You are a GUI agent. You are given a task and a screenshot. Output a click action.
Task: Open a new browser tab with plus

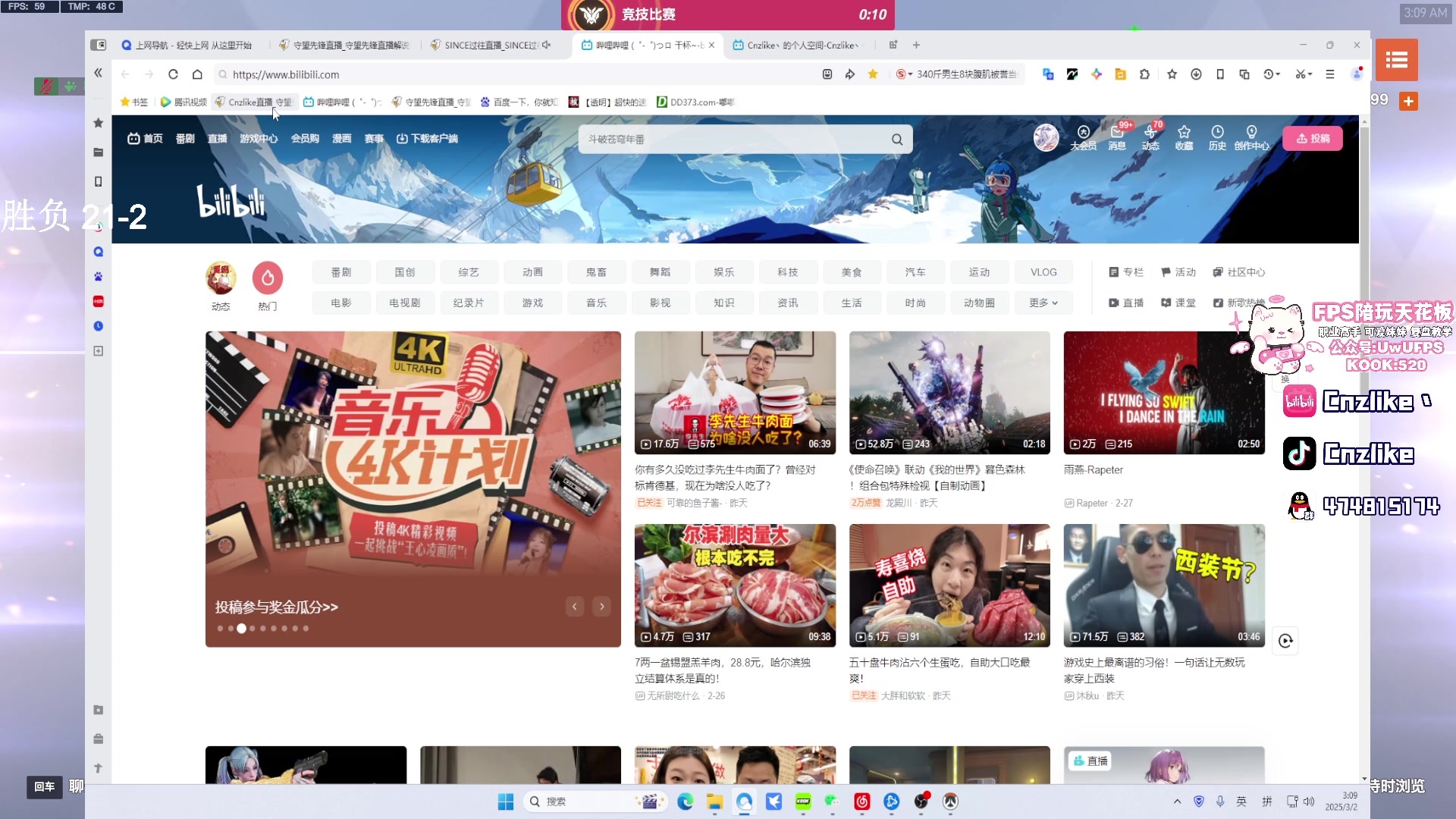point(916,45)
